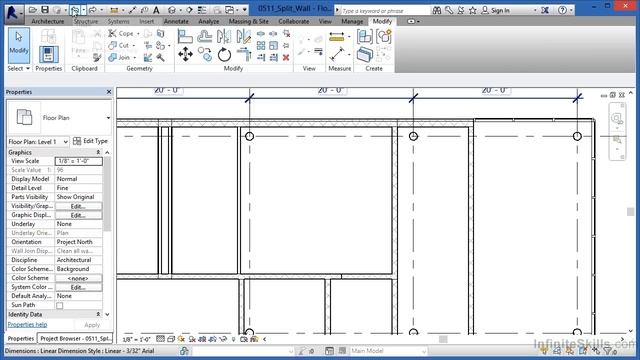Screen dimensions: 640x360
Task: Click the red Delete X icon
Action: (x=286, y=58)
